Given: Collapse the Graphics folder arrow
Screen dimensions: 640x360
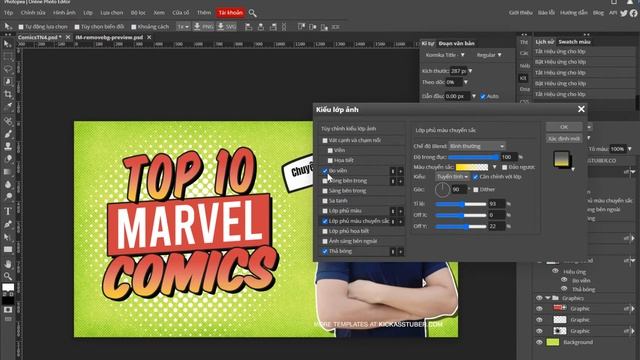Looking at the screenshot, I should [548, 298].
